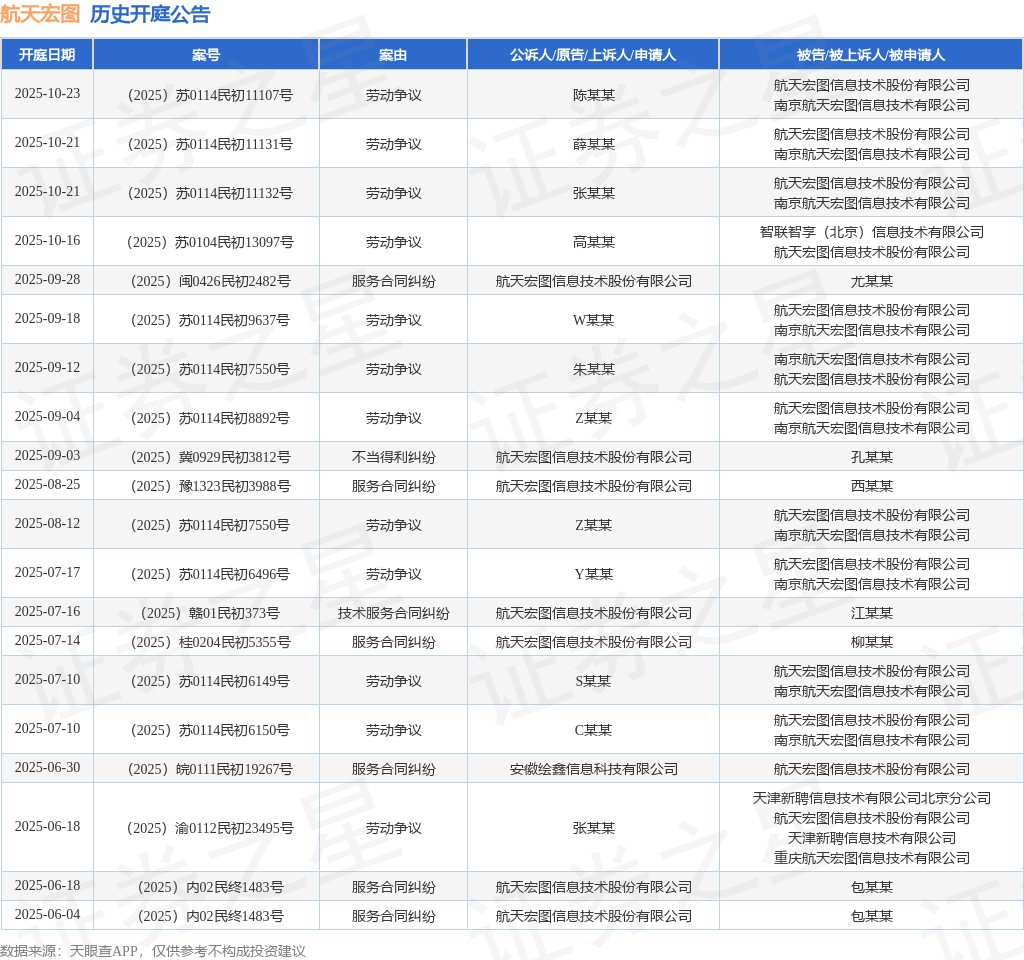Click defendant name 尤某某

click(x=872, y=281)
